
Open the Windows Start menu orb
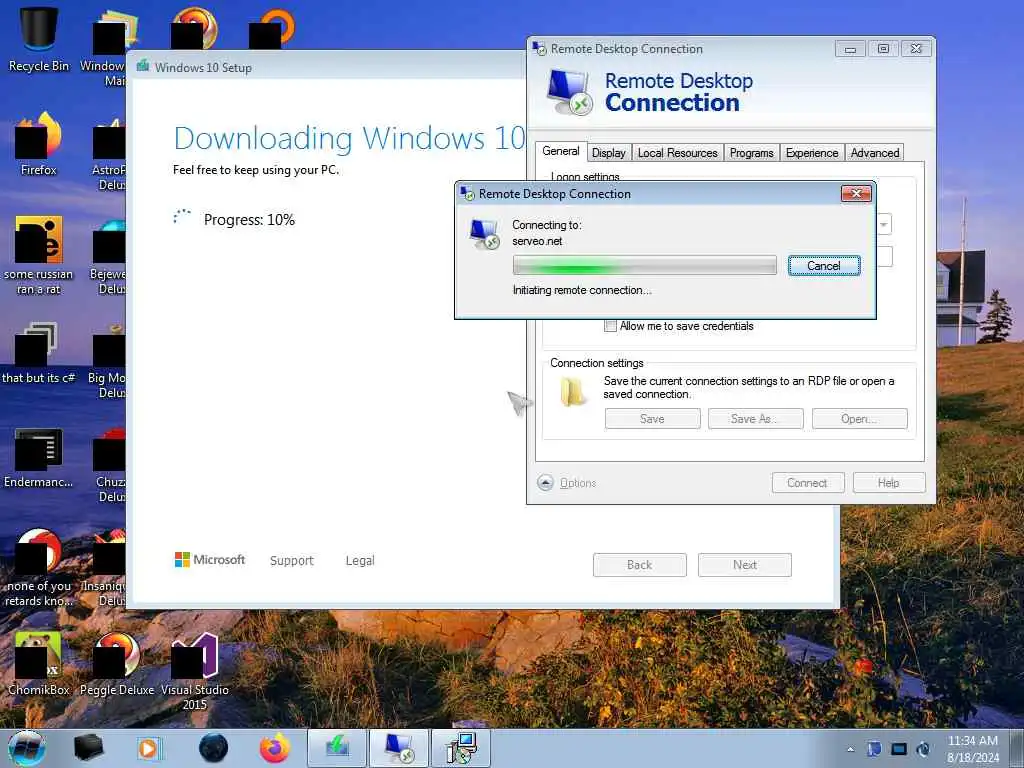[x=27, y=748]
